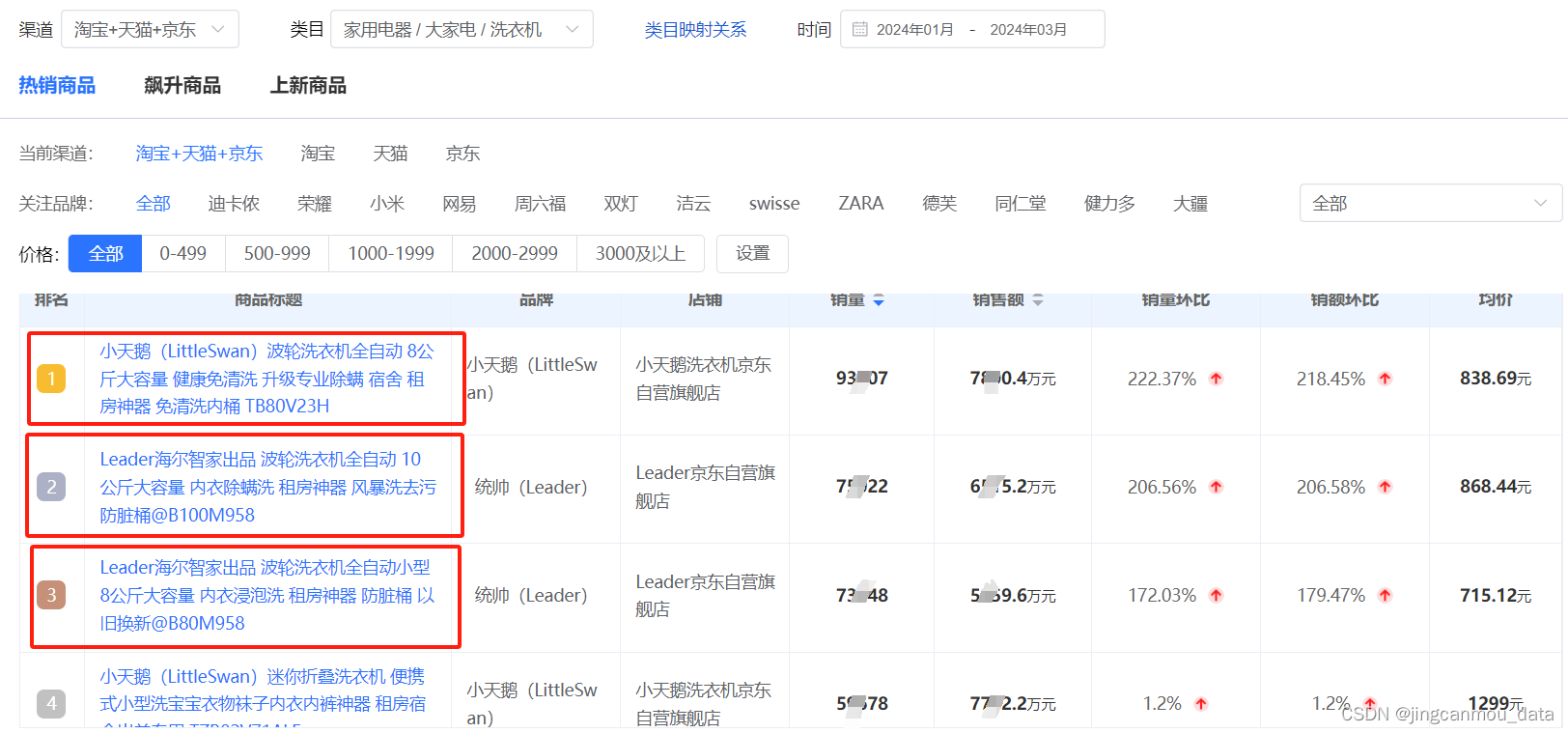Click the 类目映射关系 link

[695, 30]
